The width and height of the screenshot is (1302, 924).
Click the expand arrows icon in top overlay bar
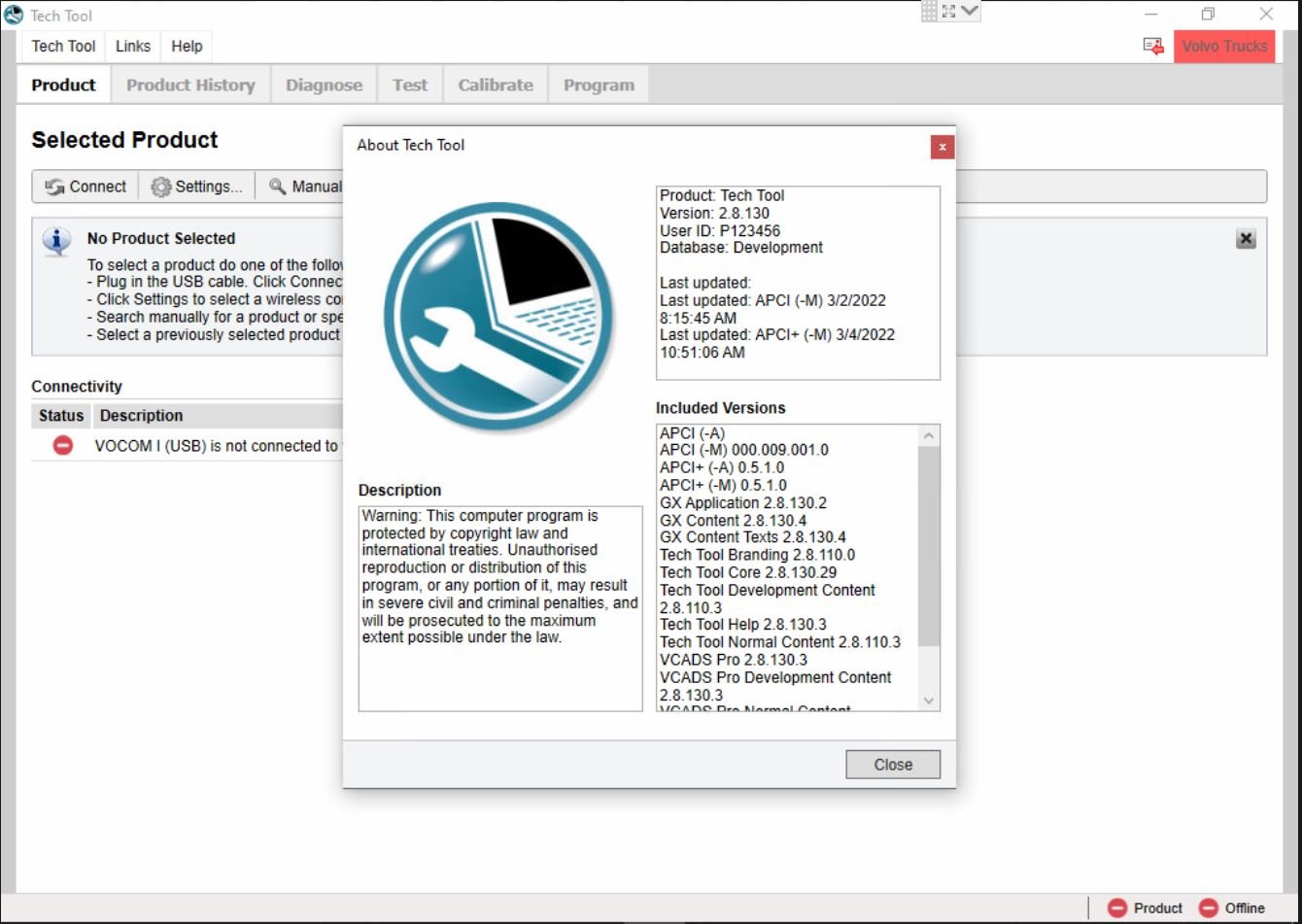(949, 12)
